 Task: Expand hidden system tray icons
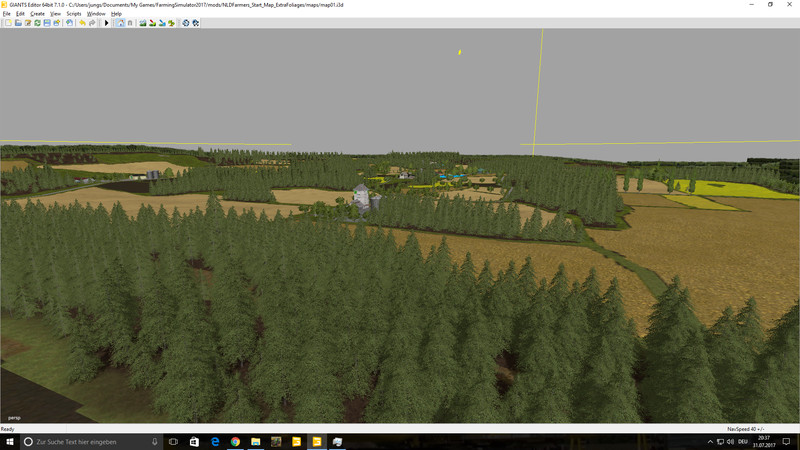[709, 441]
